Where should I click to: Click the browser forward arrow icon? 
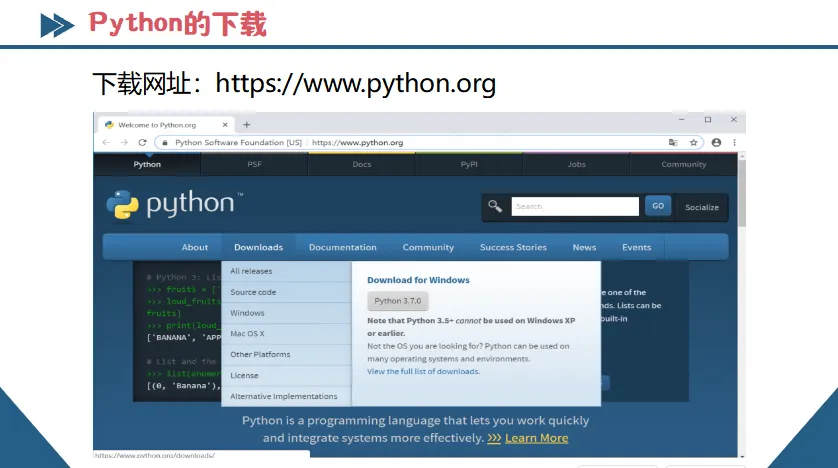[x=124, y=143]
